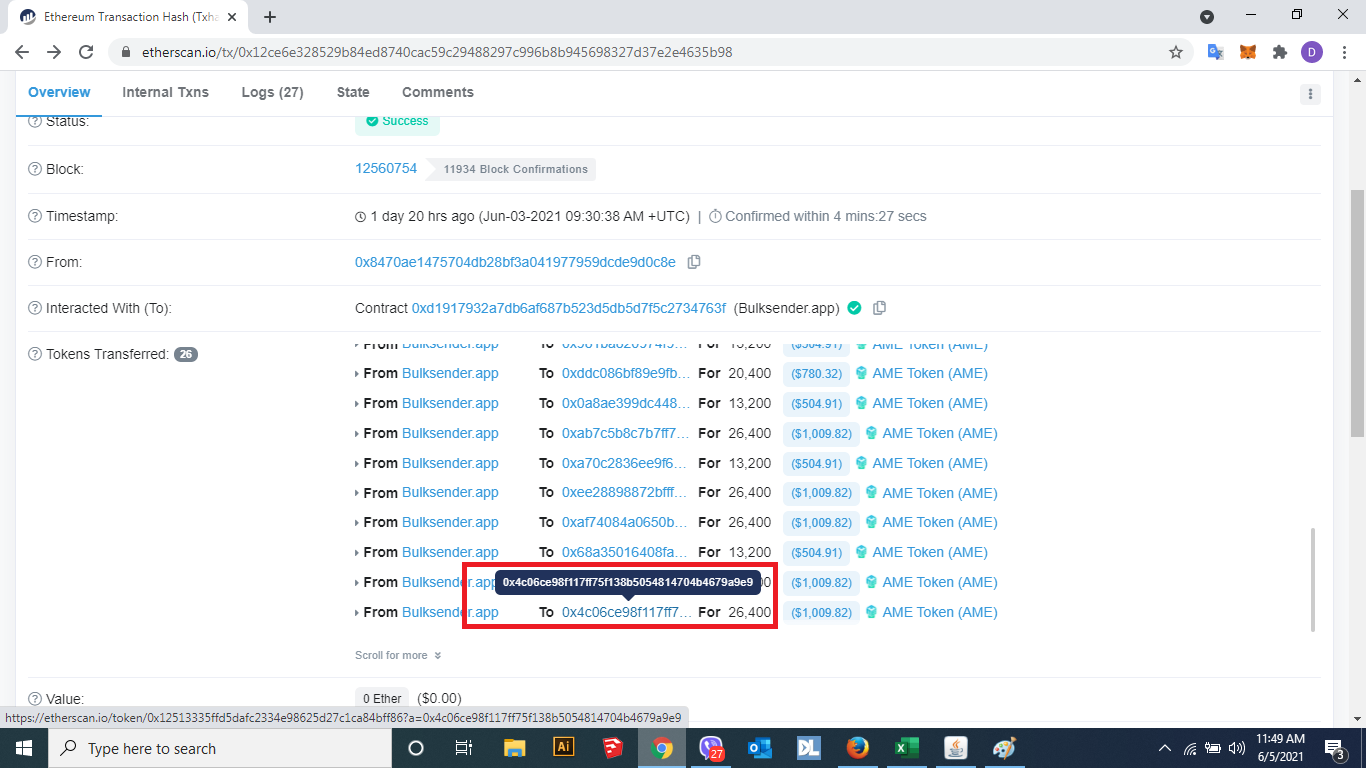Open a new Chrome tab
This screenshot has width=1366, height=768.
[270, 17]
